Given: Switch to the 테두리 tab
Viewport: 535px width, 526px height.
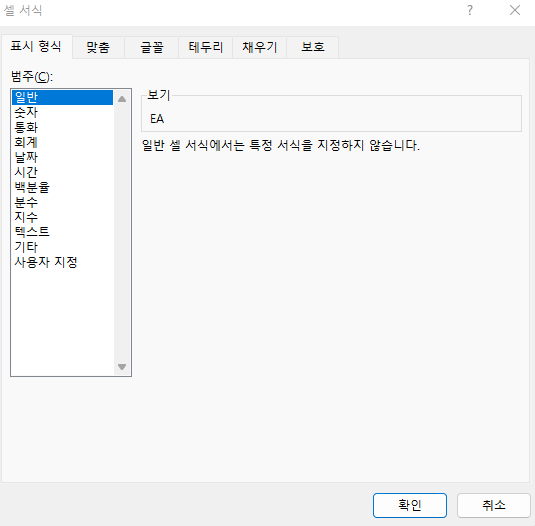Looking at the screenshot, I should [205, 47].
